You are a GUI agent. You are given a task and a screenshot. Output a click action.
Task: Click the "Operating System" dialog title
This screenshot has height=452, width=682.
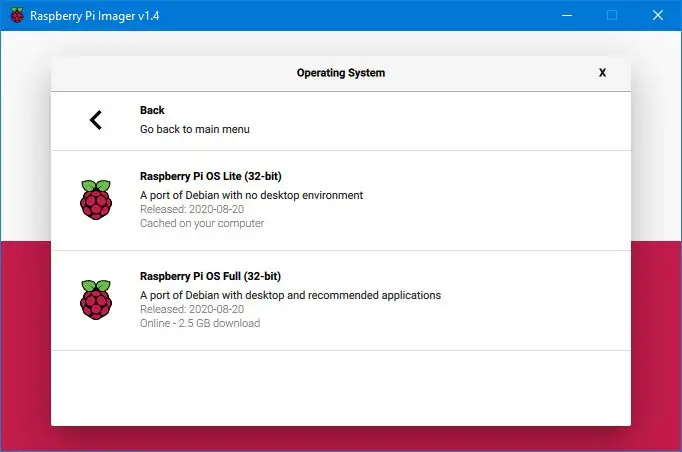click(341, 73)
